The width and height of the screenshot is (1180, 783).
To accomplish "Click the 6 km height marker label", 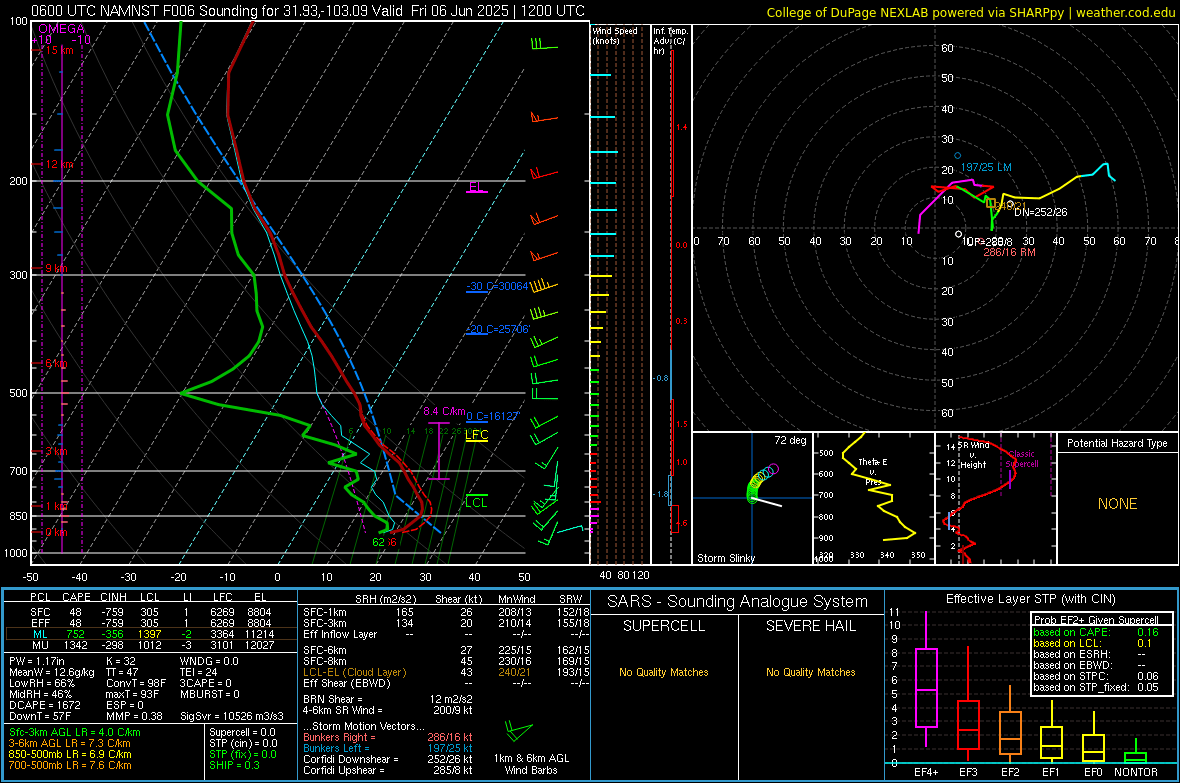I will (56, 364).
